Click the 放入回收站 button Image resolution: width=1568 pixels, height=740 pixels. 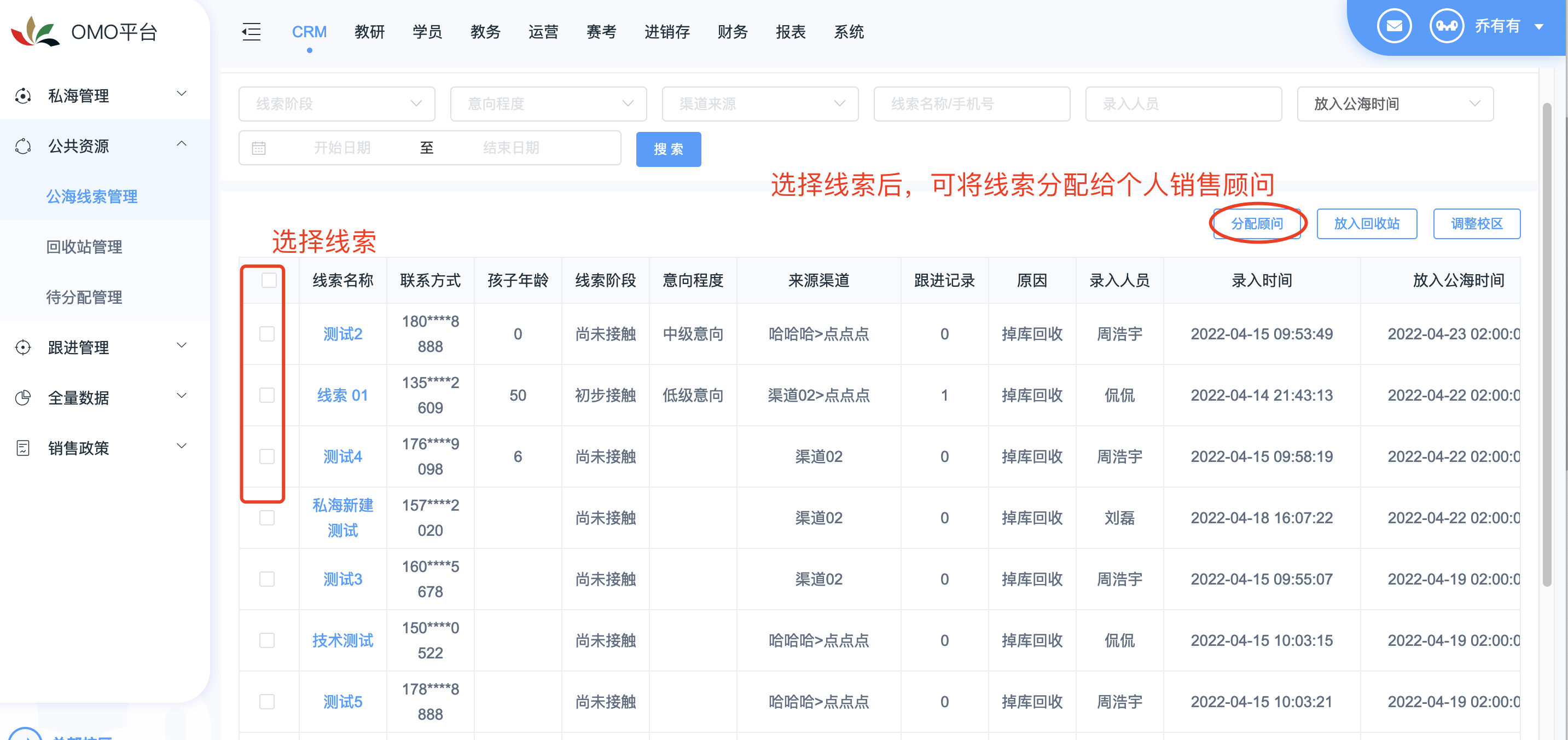pos(1367,223)
